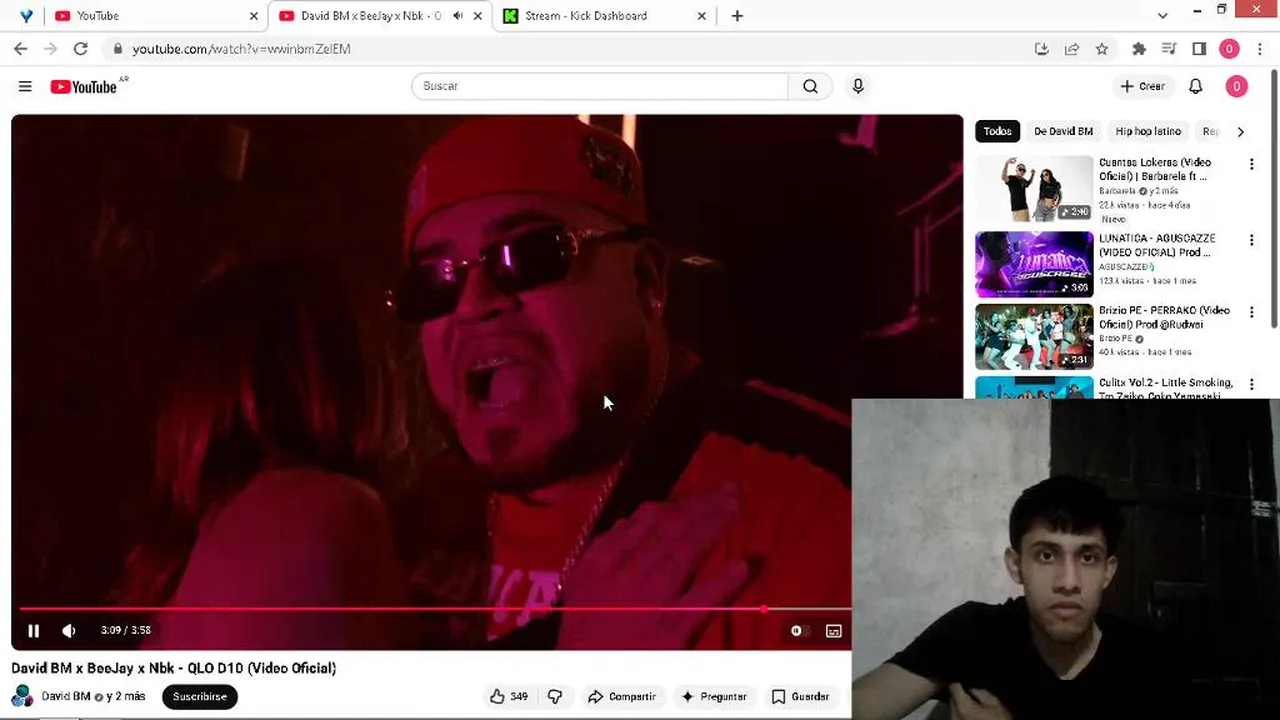This screenshot has width=1280, height=720.
Task: Pause the video playback
Action: (33, 631)
